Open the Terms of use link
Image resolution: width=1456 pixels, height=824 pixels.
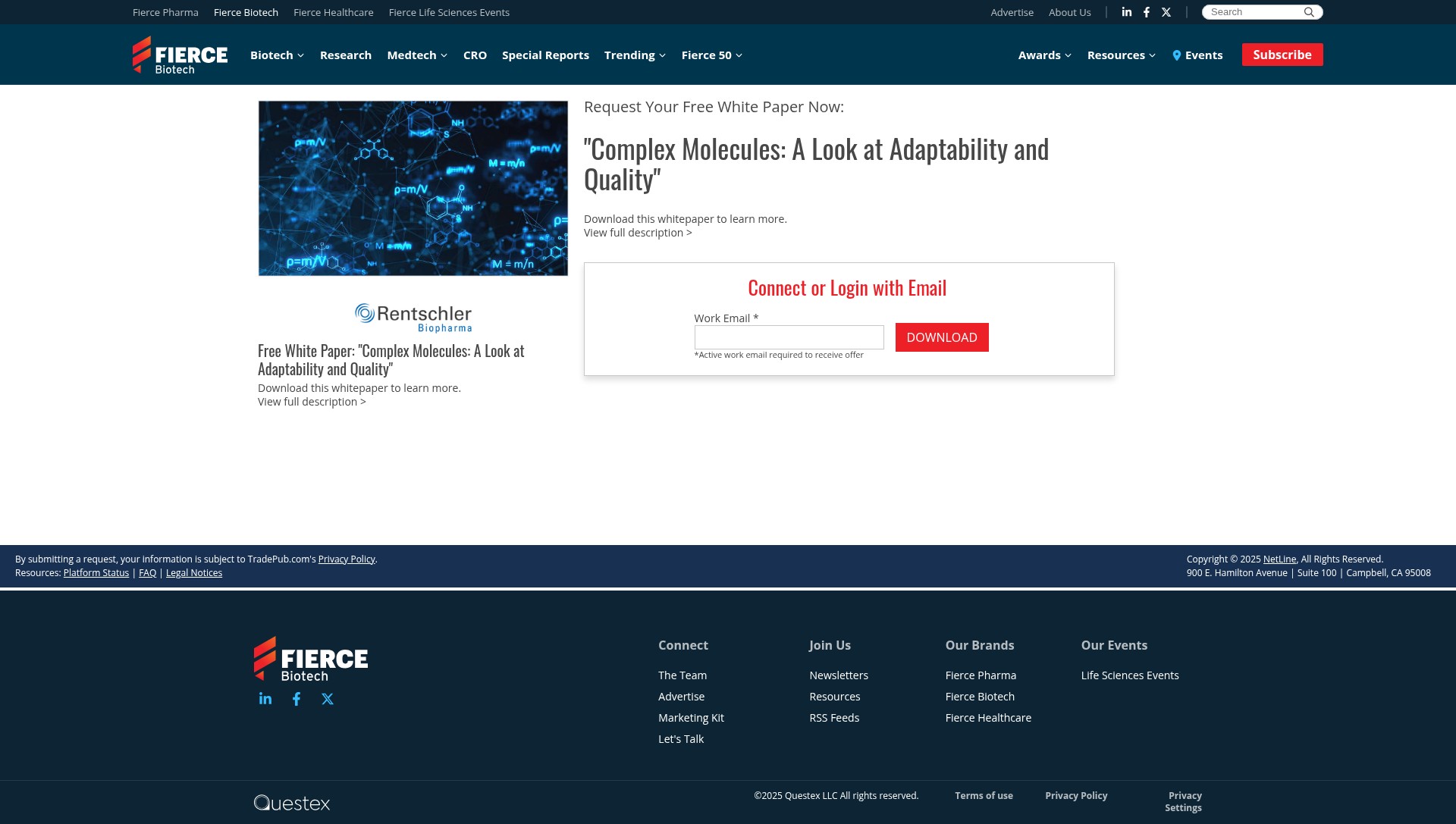[x=984, y=796]
